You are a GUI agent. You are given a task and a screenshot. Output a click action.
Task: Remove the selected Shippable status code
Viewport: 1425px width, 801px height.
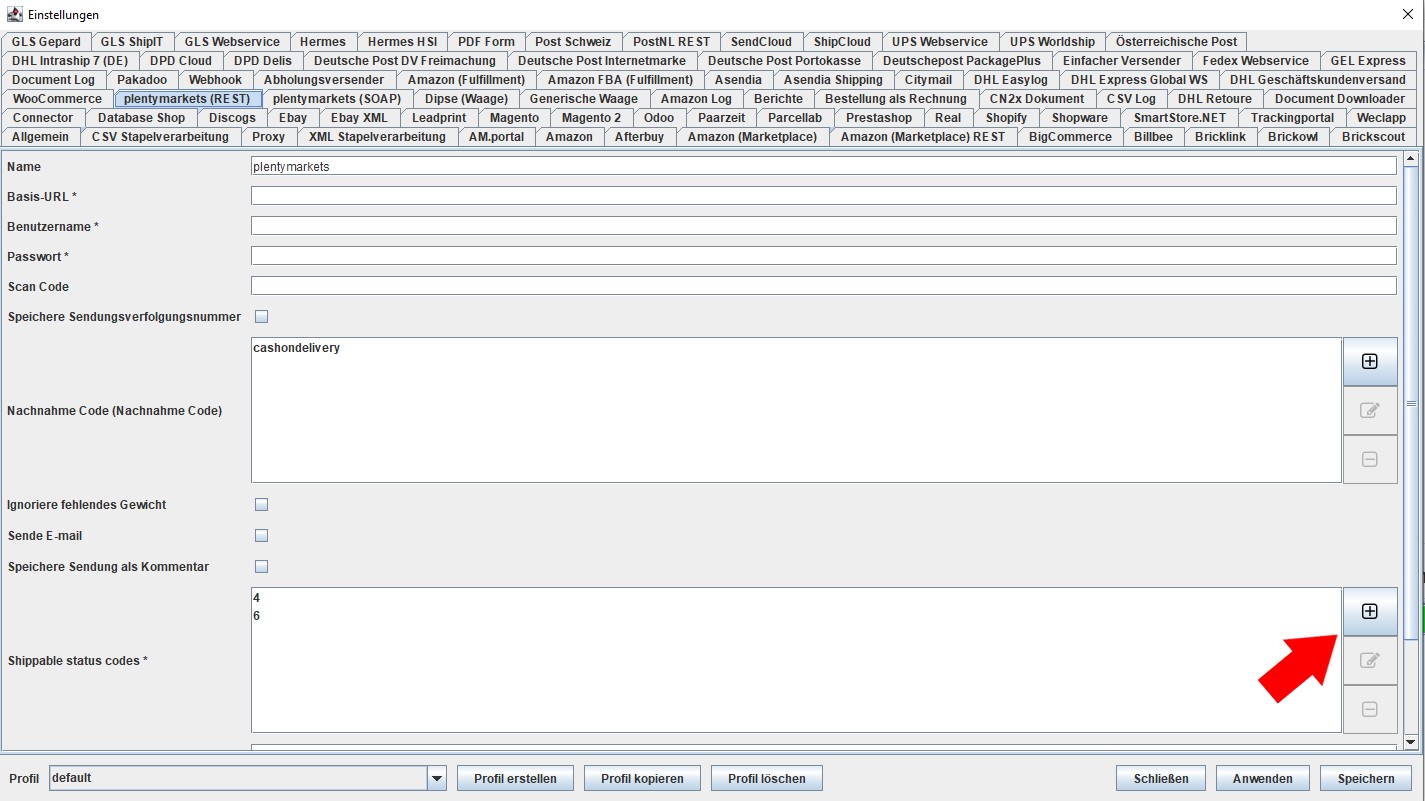pos(1370,709)
